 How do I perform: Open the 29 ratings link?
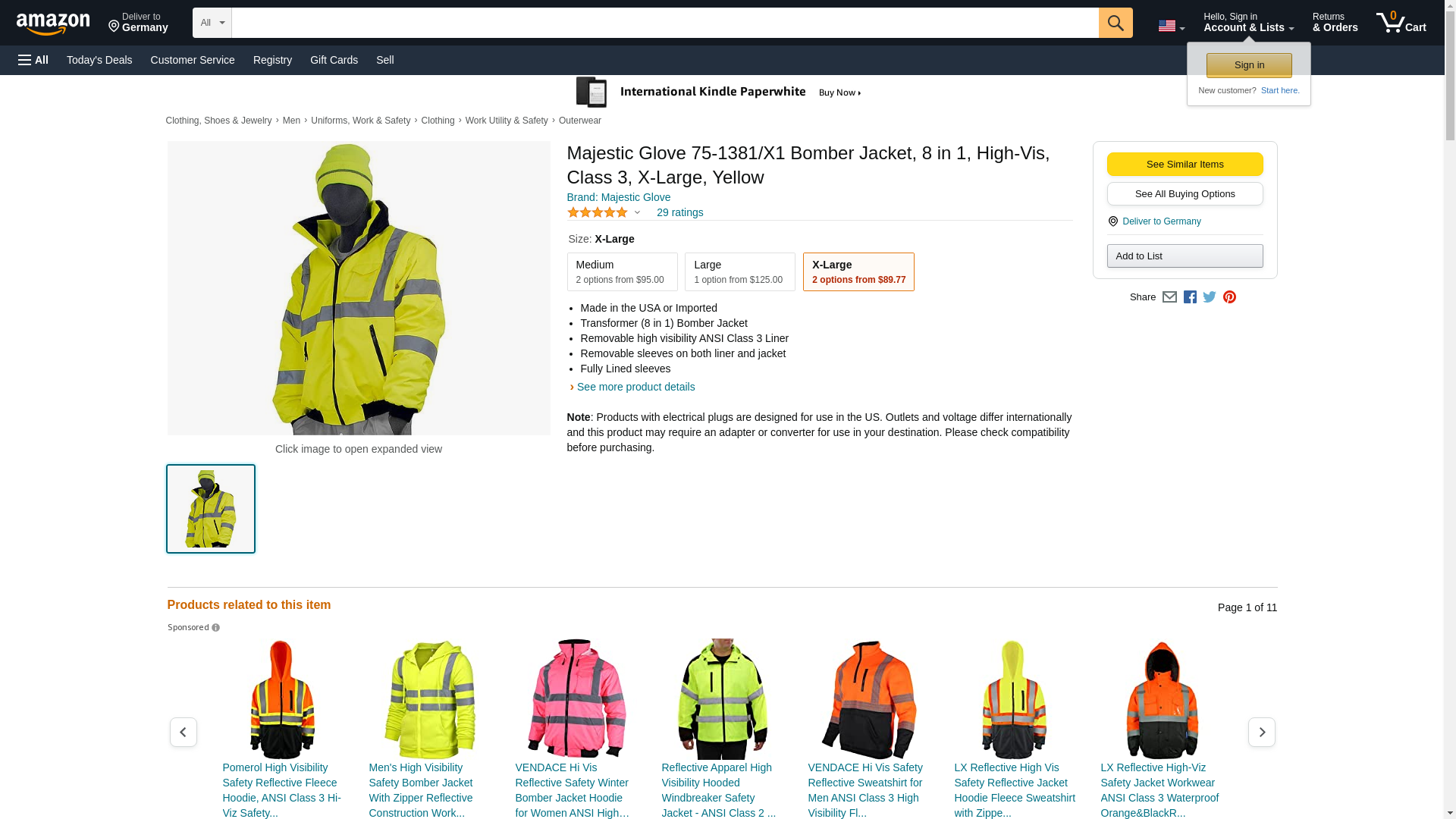(679, 212)
